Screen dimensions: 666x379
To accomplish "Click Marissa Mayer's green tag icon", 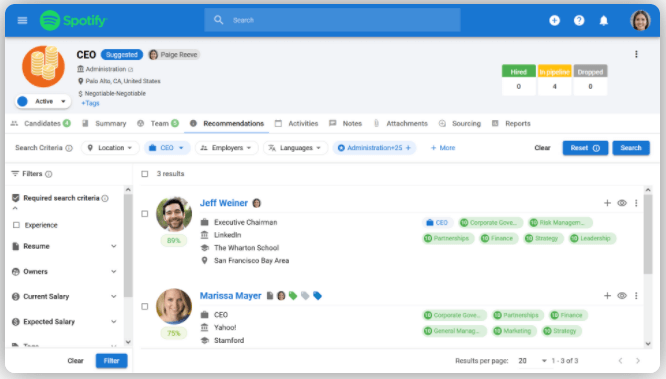I will tap(293, 295).
